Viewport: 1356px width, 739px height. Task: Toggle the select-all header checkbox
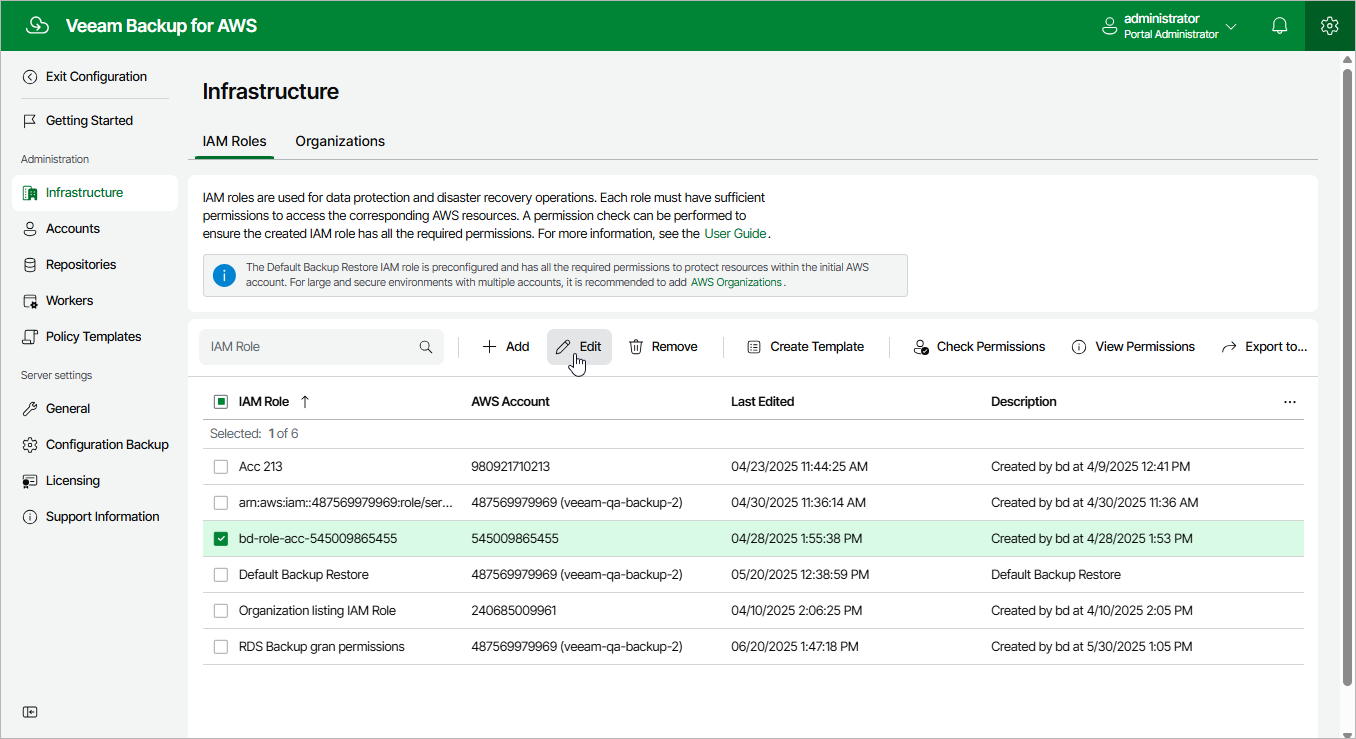tap(221, 402)
